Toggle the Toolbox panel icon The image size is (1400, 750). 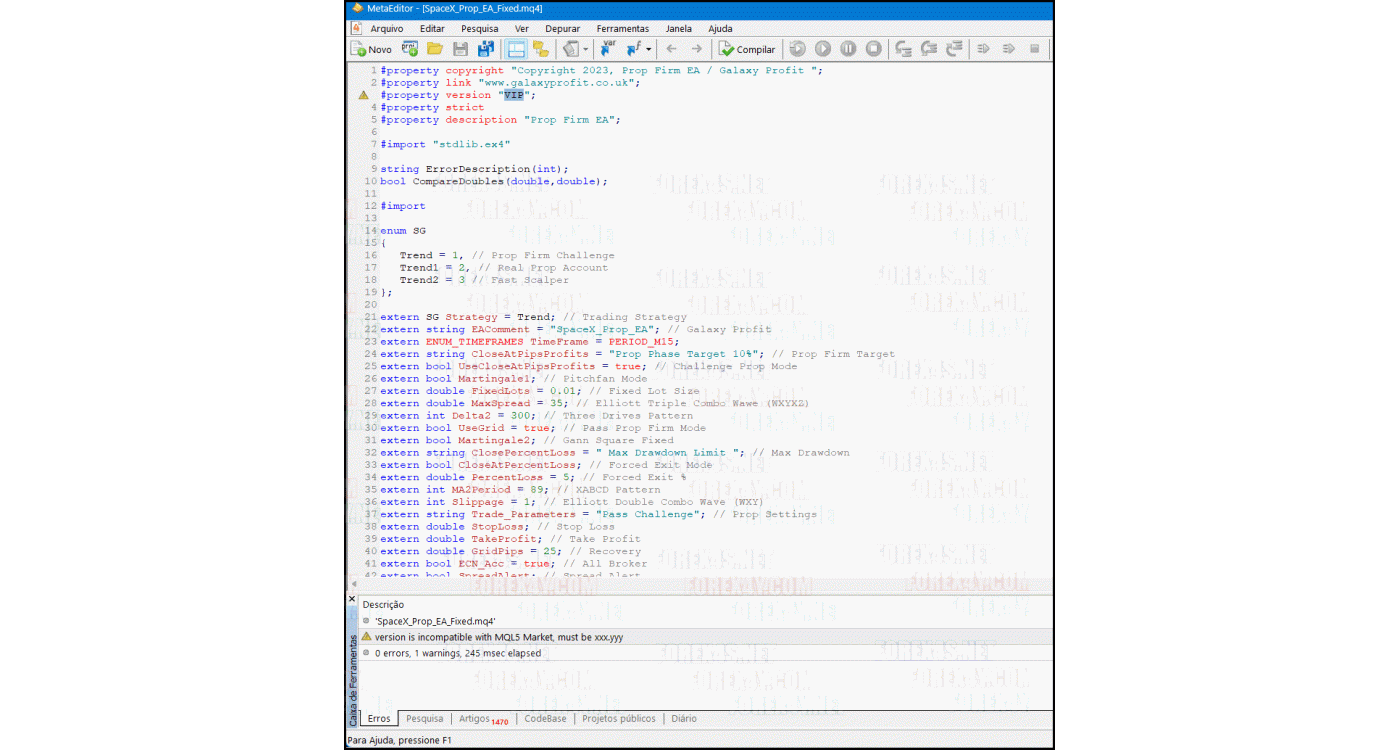541,49
